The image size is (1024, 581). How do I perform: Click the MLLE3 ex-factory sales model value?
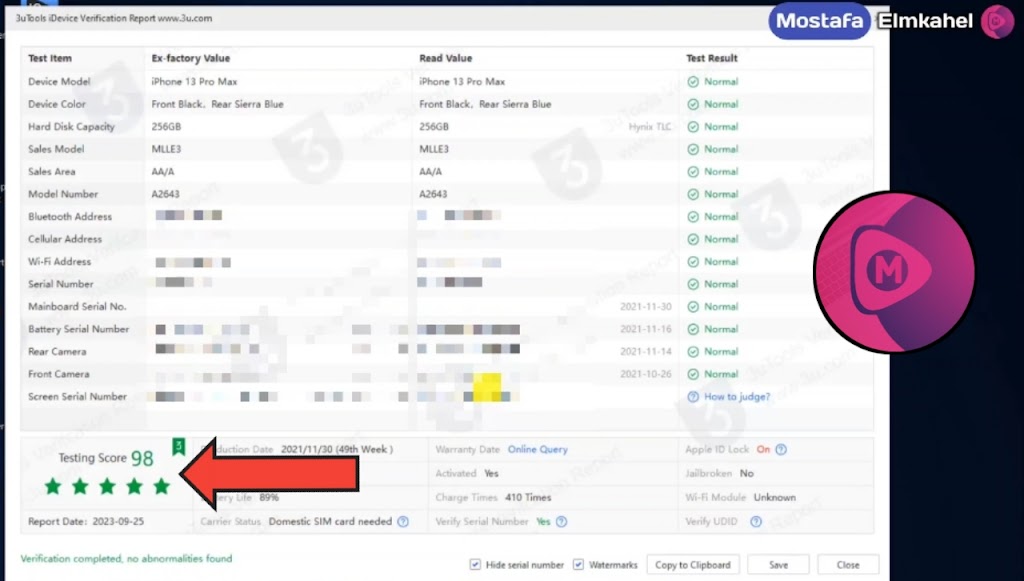166,149
